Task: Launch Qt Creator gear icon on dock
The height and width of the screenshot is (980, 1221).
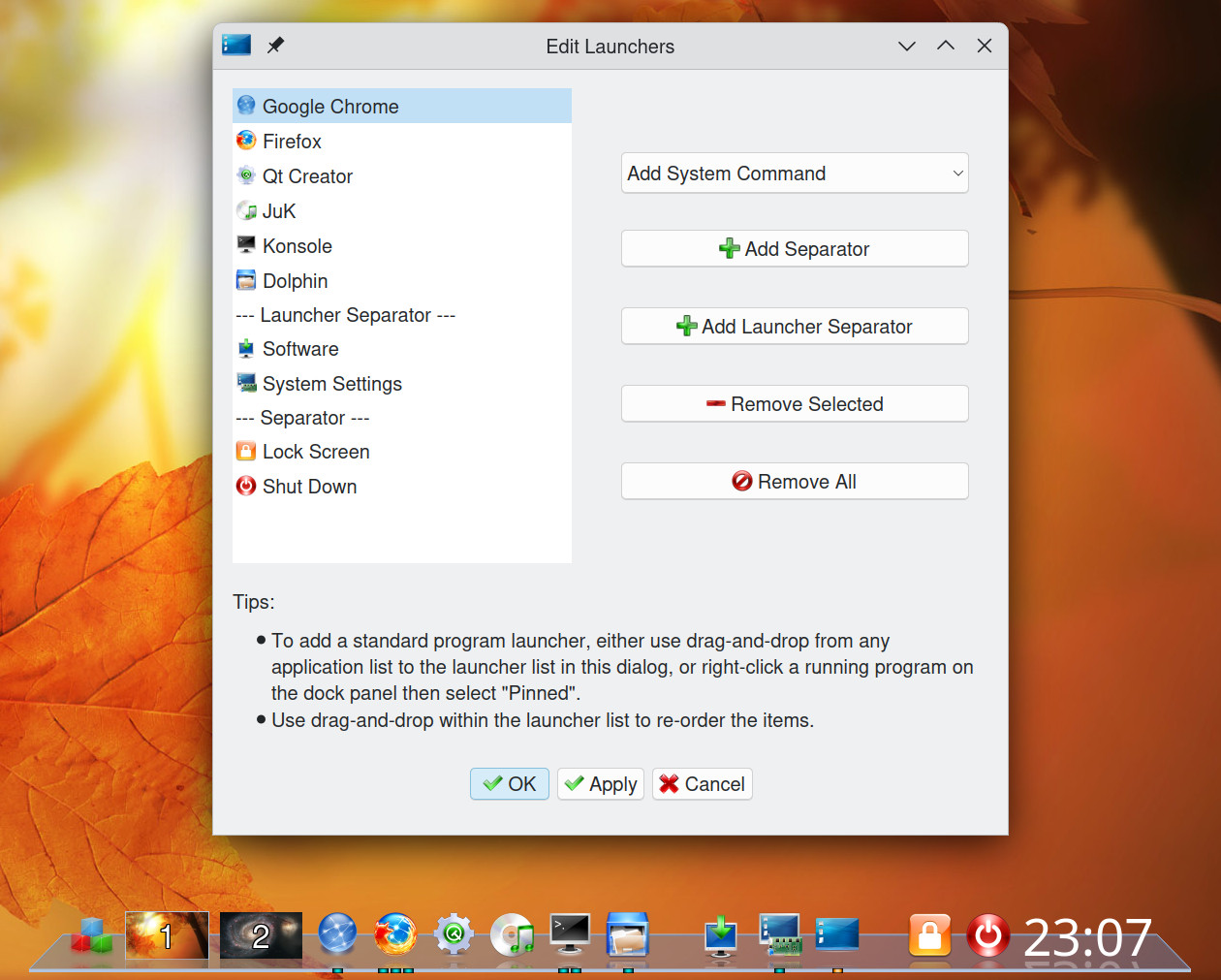Action: click(454, 935)
